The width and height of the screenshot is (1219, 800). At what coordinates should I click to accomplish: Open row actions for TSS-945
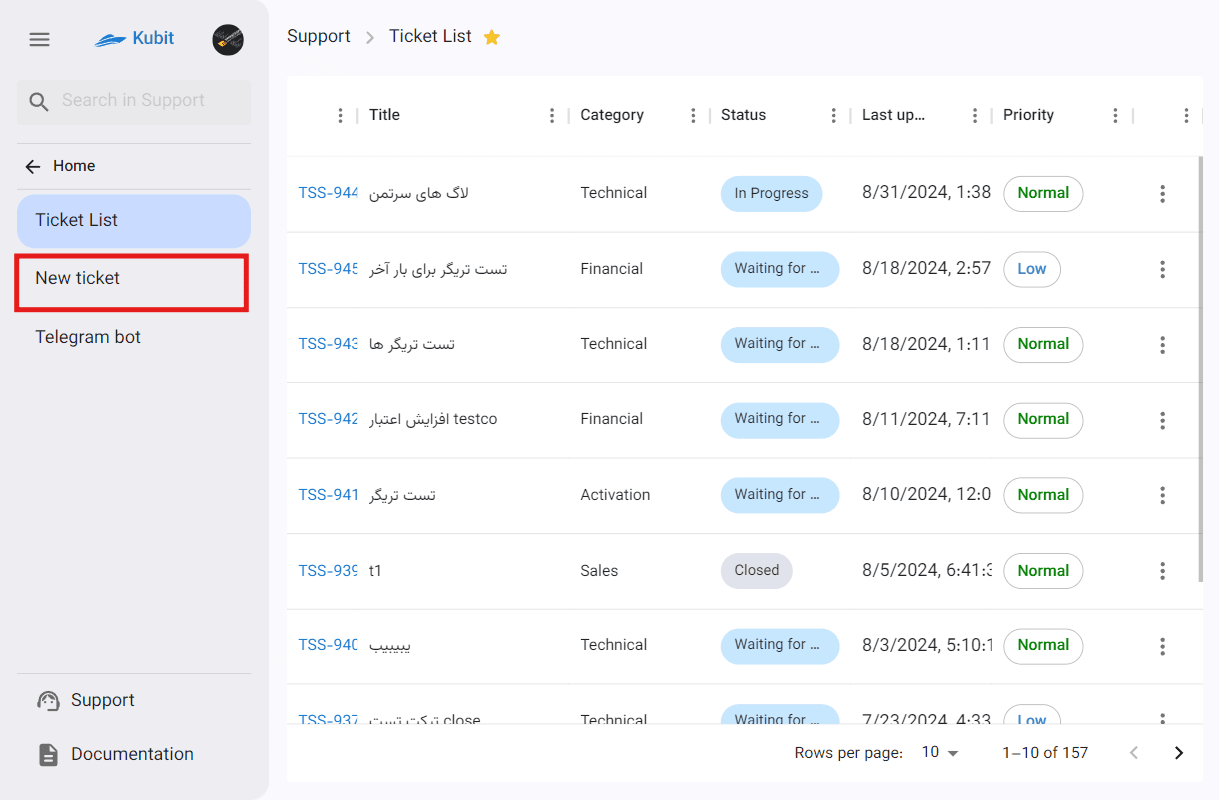[1162, 269]
